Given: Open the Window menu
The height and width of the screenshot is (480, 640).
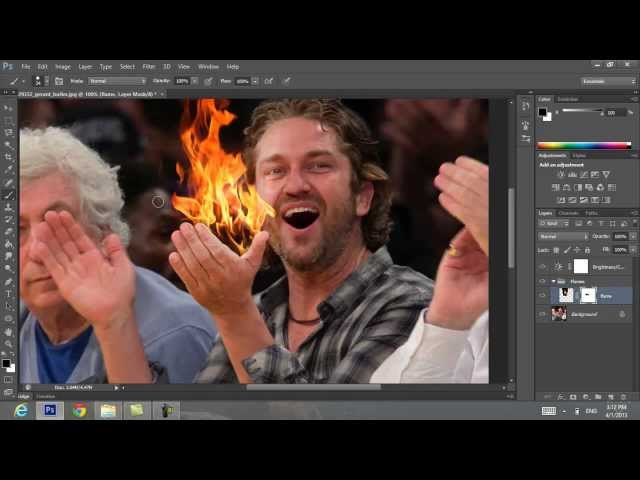Looking at the screenshot, I should click(208, 67).
